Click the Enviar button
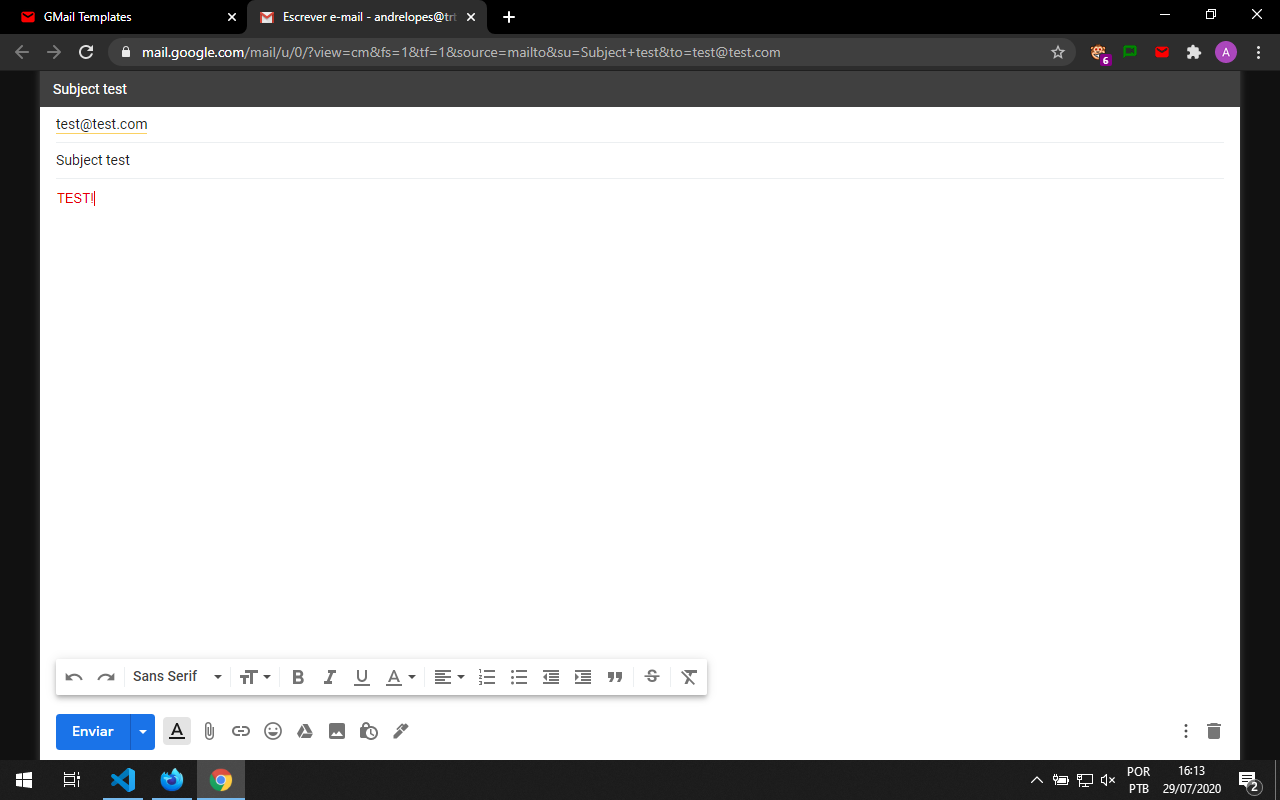The height and width of the screenshot is (800, 1280). tap(90, 731)
